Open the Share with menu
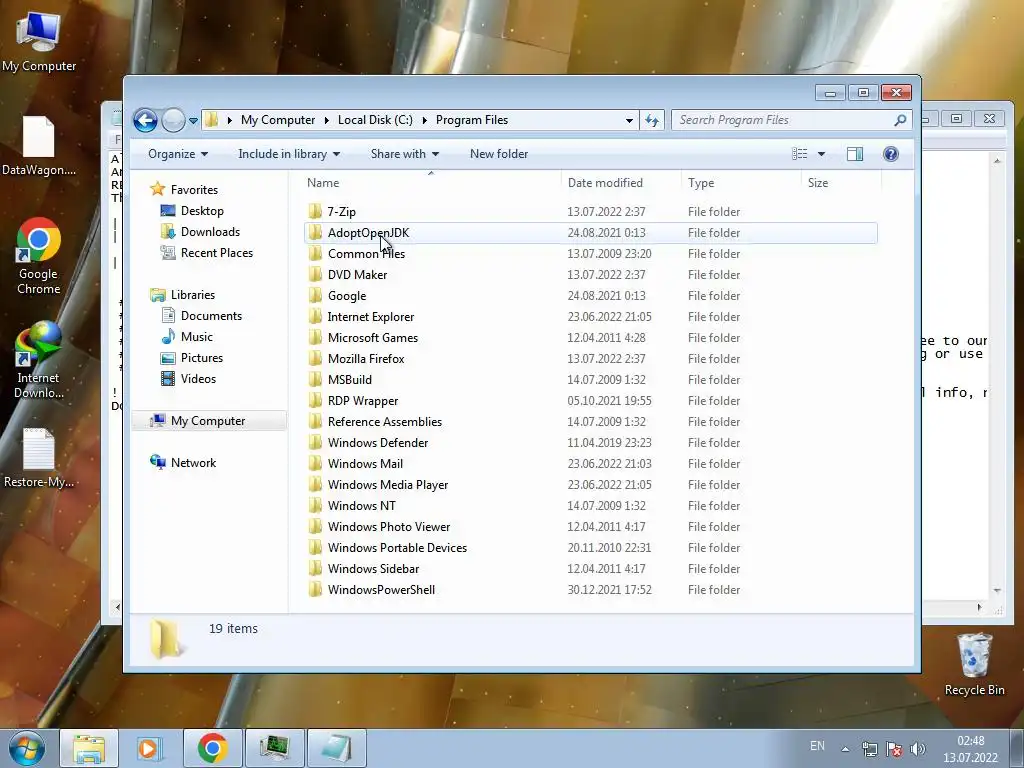The height and width of the screenshot is (768, 1024). point(404,154)
